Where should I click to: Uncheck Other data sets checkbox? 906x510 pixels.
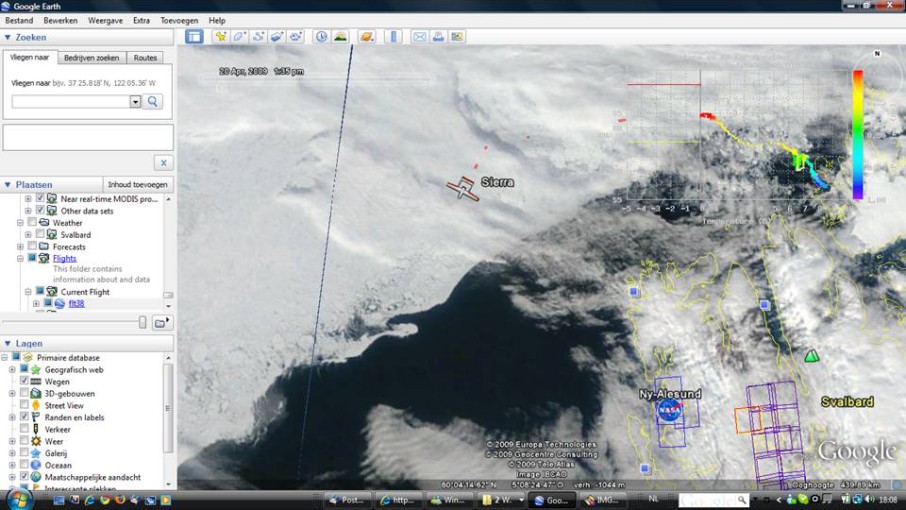[40, 210]
